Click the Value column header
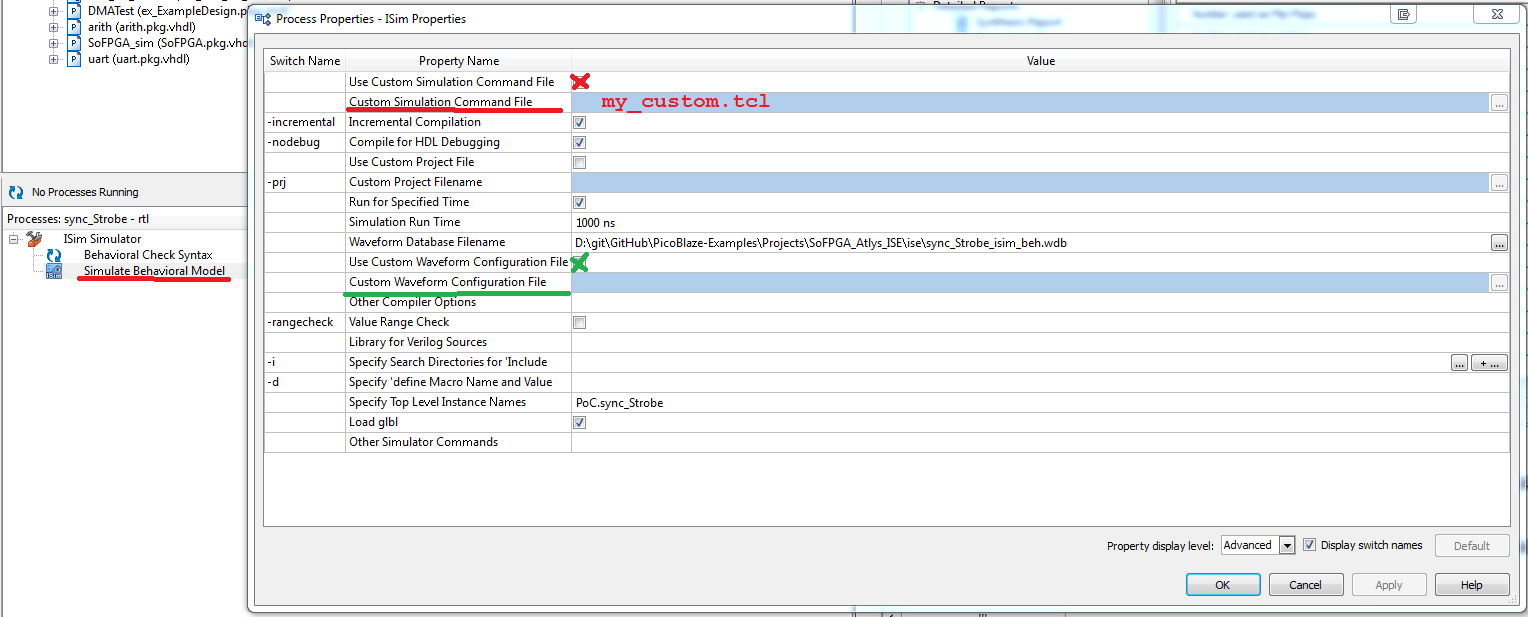 (1041, 61)
